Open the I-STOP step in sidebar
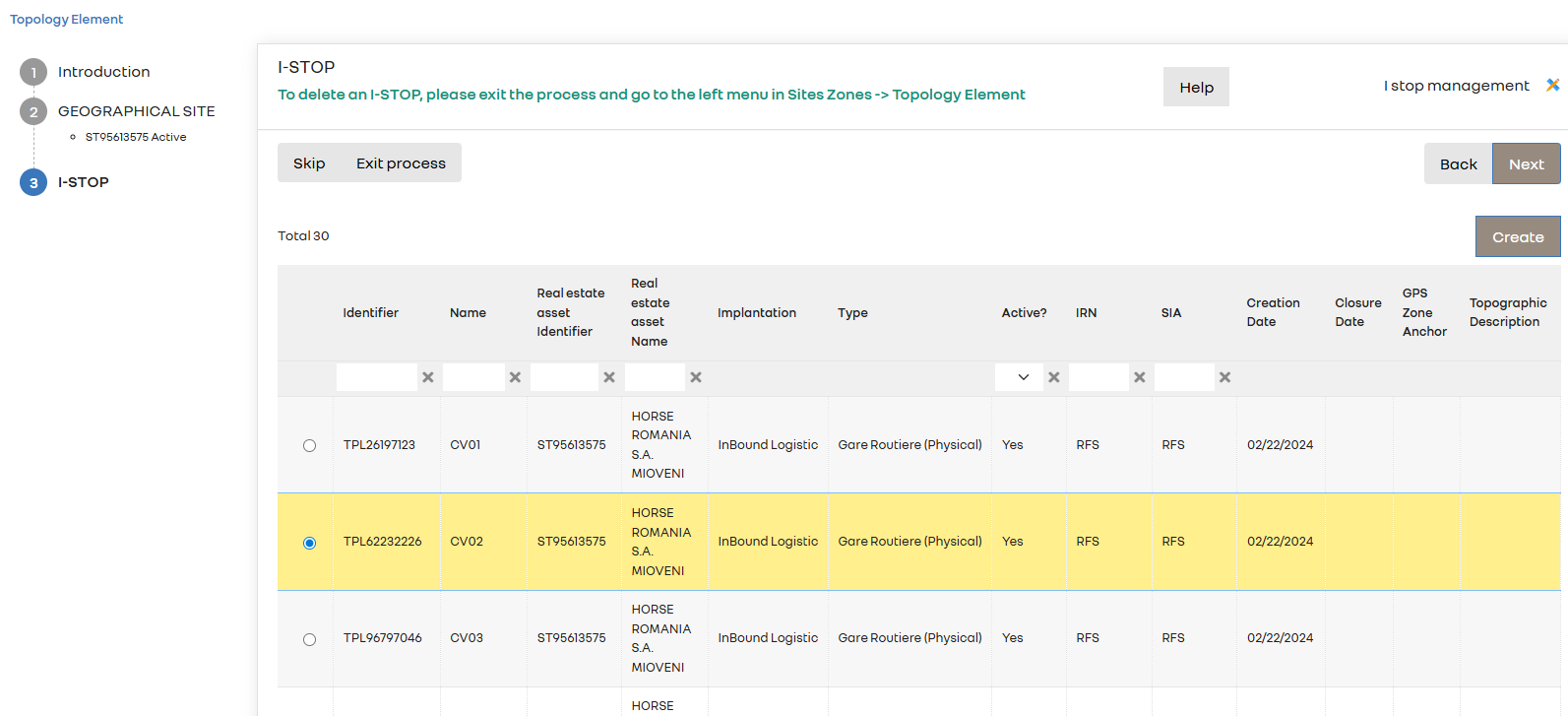The image size is (1568, 716). [84, 182]
